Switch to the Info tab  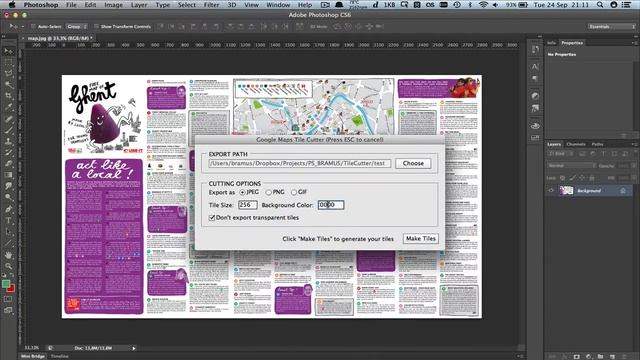(x=551, y=42)
